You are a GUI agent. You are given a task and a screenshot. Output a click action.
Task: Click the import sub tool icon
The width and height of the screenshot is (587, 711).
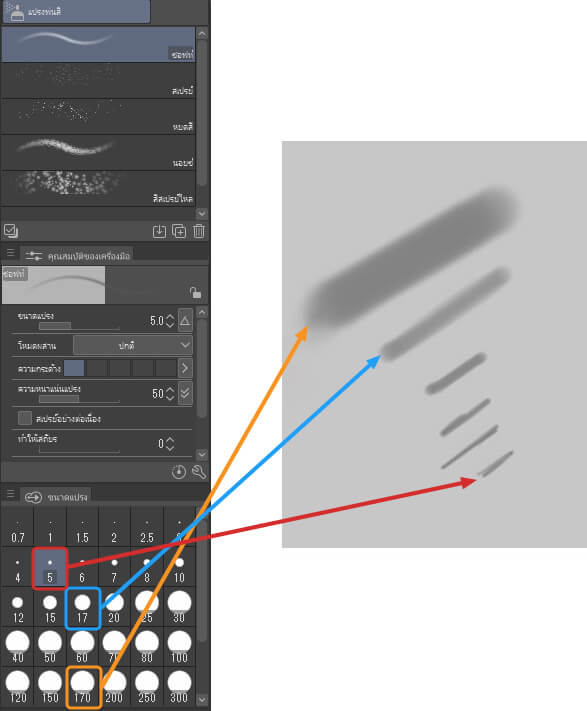(x=159, y=231)
